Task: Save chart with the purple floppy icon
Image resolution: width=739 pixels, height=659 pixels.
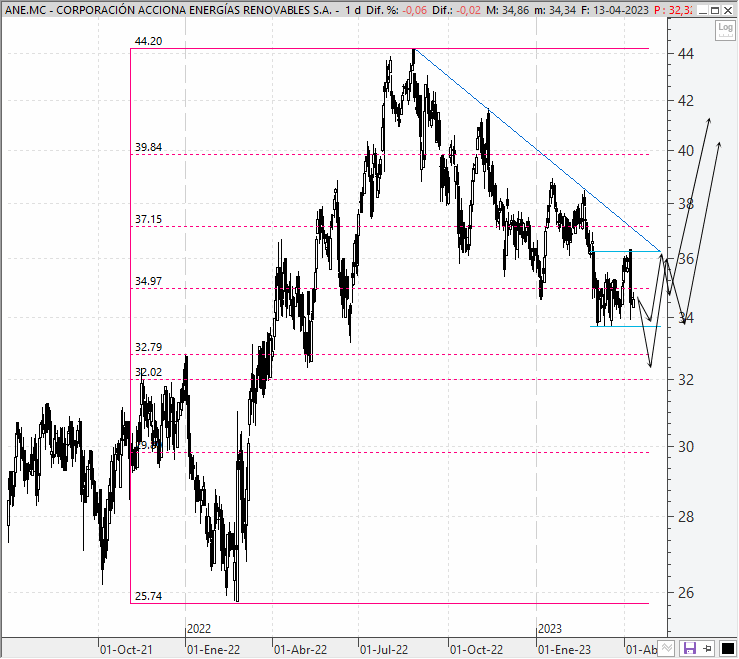Action: tap(690, 648)
